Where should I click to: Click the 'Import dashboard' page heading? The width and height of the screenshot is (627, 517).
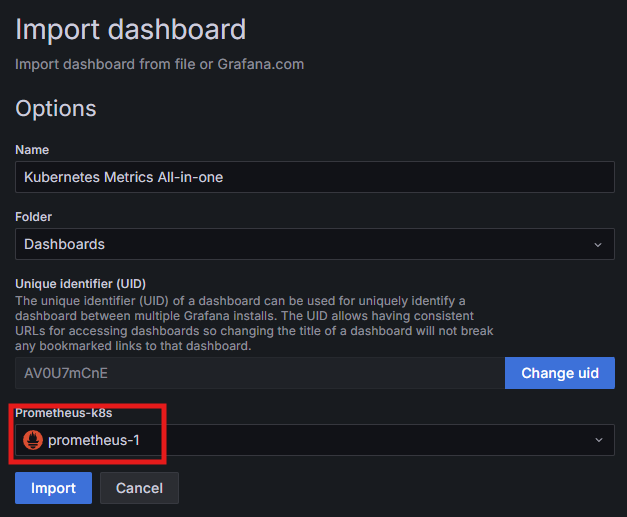pos(130,30)
